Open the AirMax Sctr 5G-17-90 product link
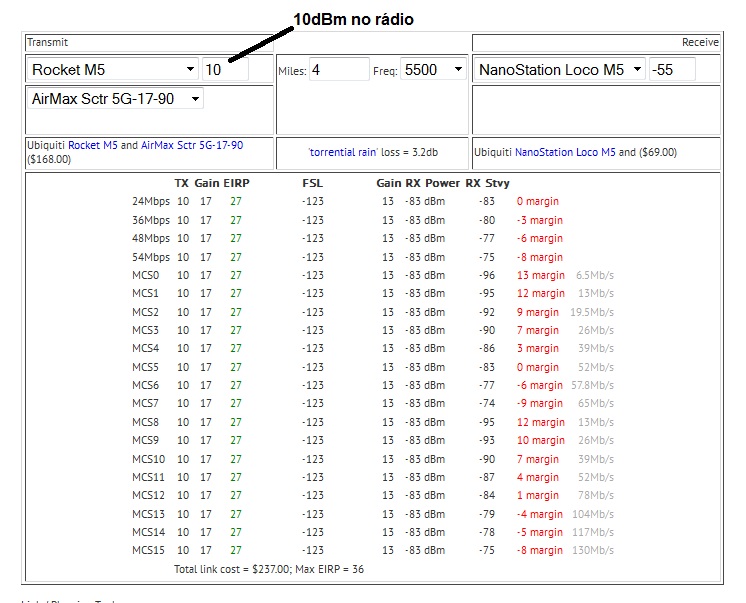 [192, 145]
